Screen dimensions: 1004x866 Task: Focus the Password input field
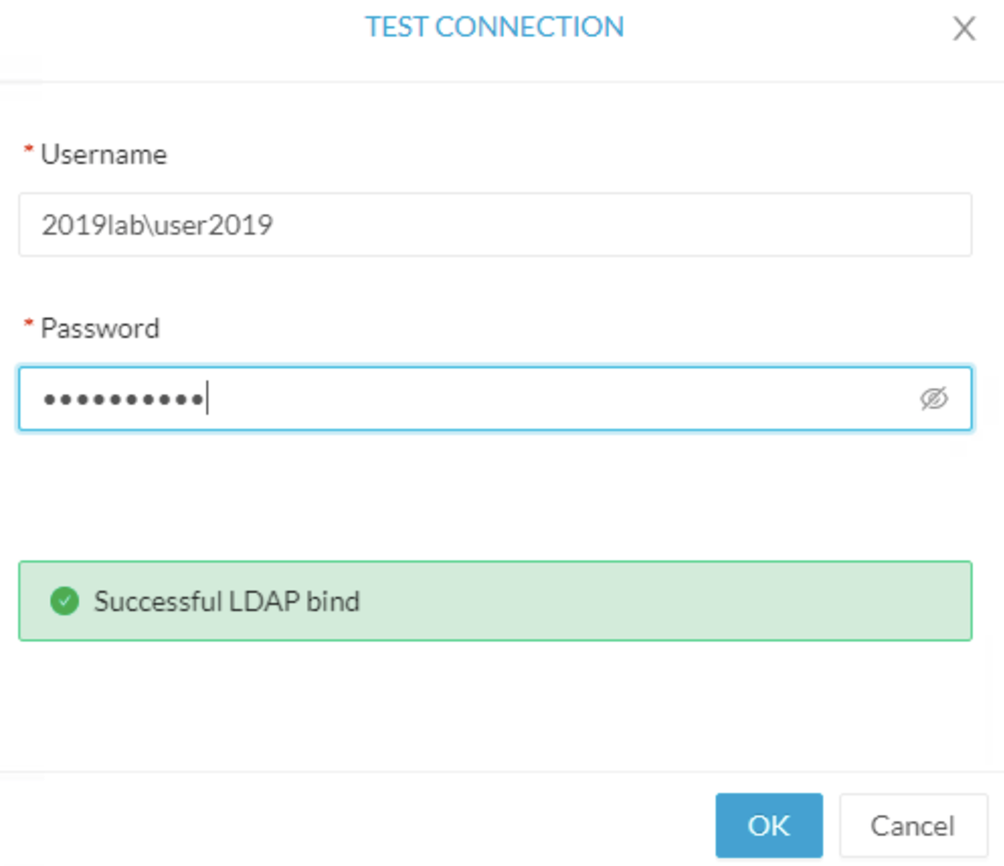point(495,398)
